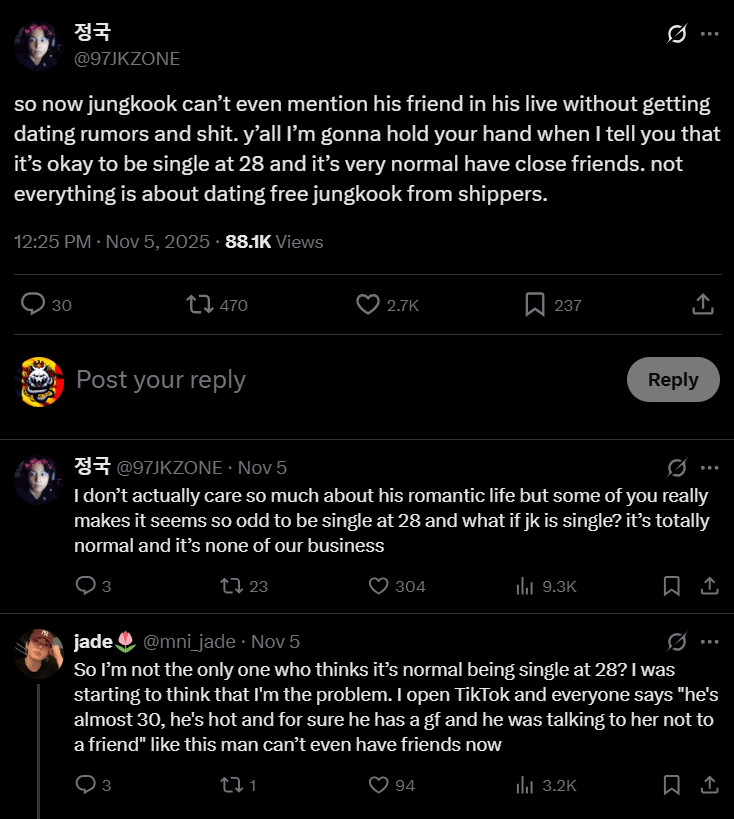This screenshot has height=819, width=734.
Task: Open the 12:25 PM Nov 5, 2025 timestamp
Action: (x=112, y=241)
